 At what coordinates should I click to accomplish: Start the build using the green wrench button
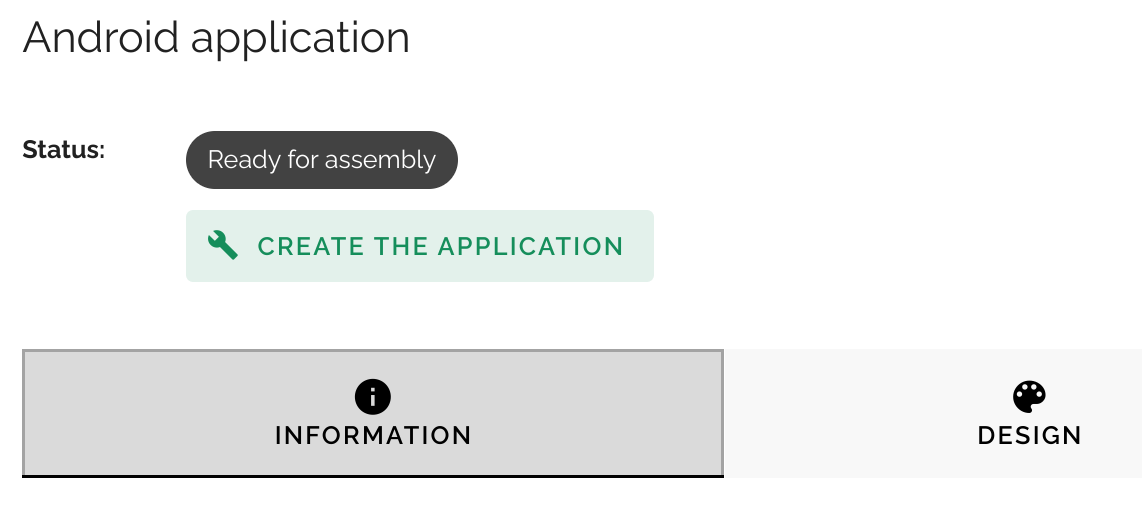[420, 246]
